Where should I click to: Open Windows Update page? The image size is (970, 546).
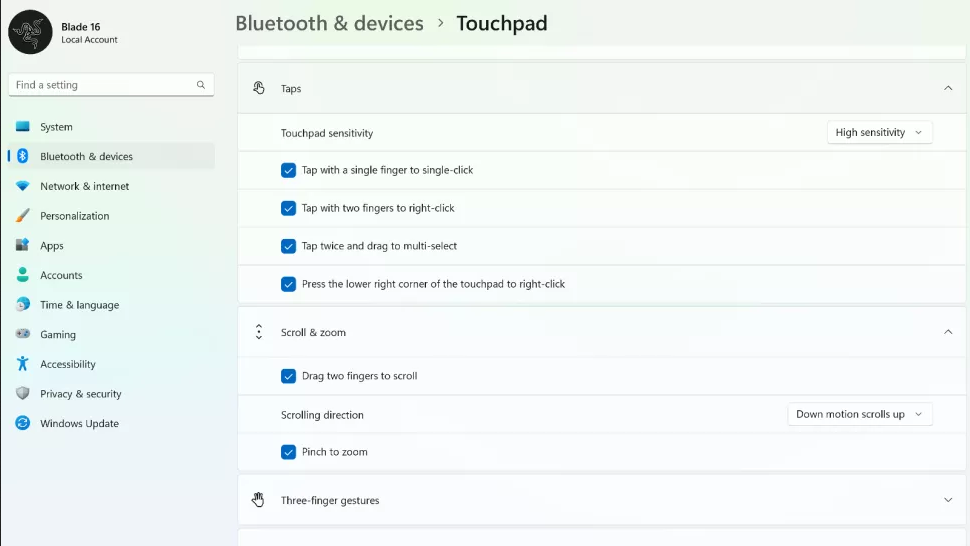111,424
